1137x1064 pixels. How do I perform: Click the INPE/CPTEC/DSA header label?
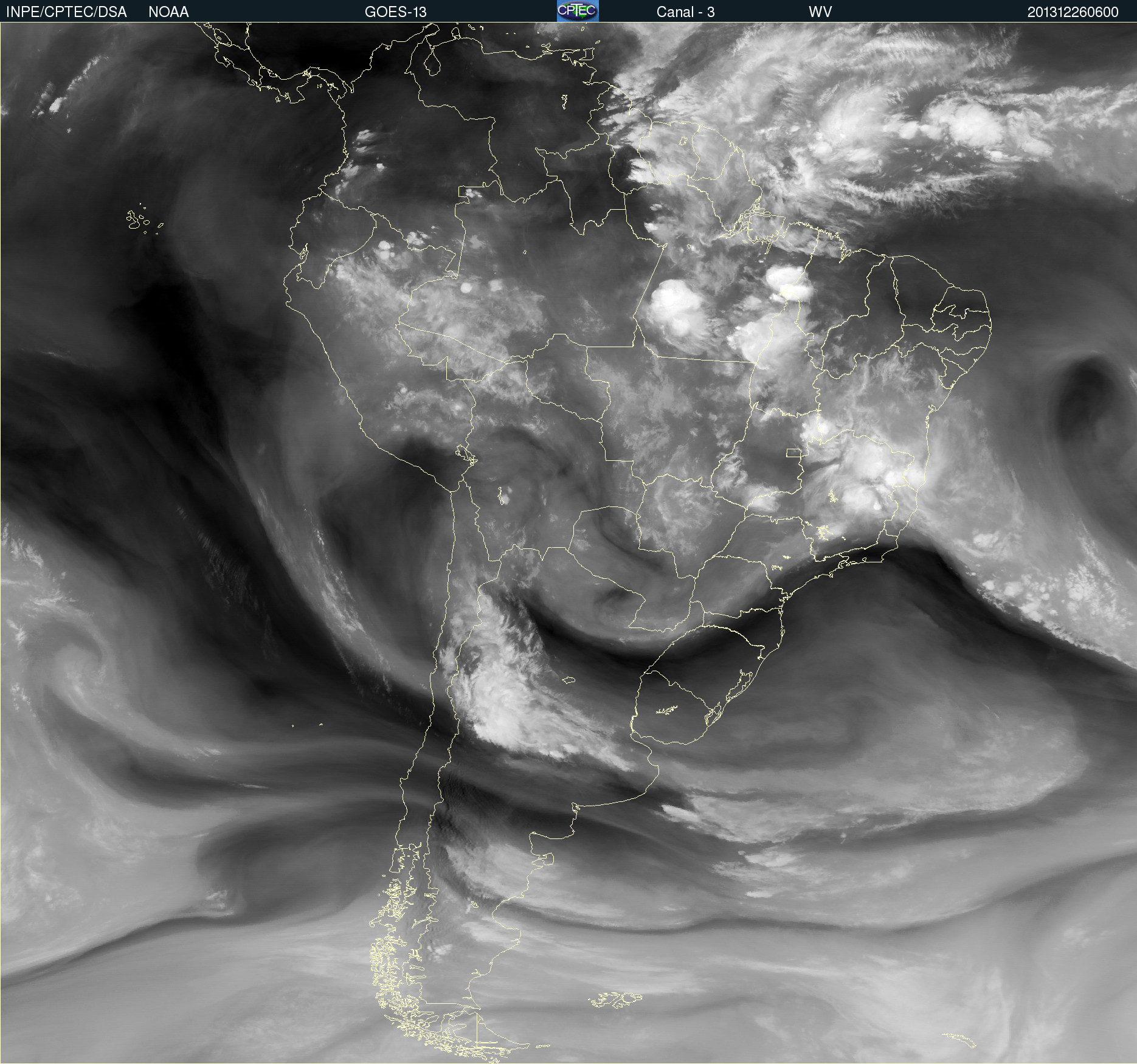click(66, 12)
